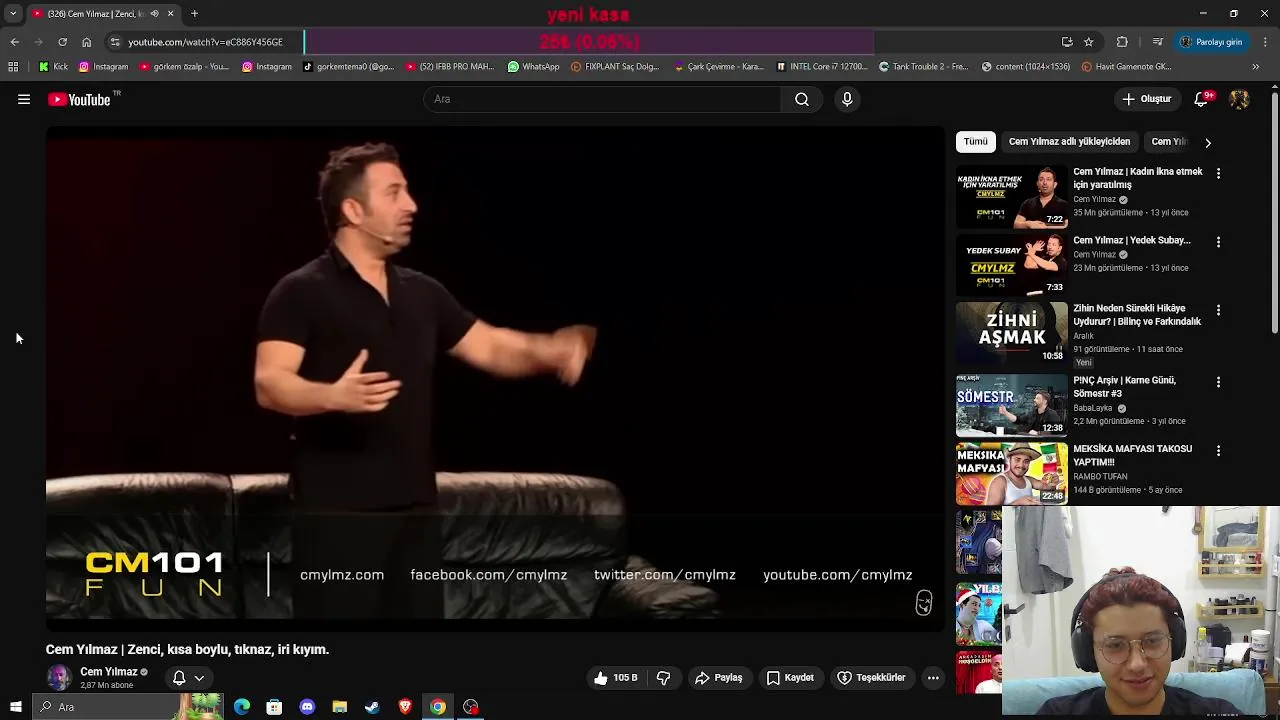Image resolution: width=1280 pixels, height=720 pixels.
Task: Open Discord from the taskbar
Action: (307, 707)
